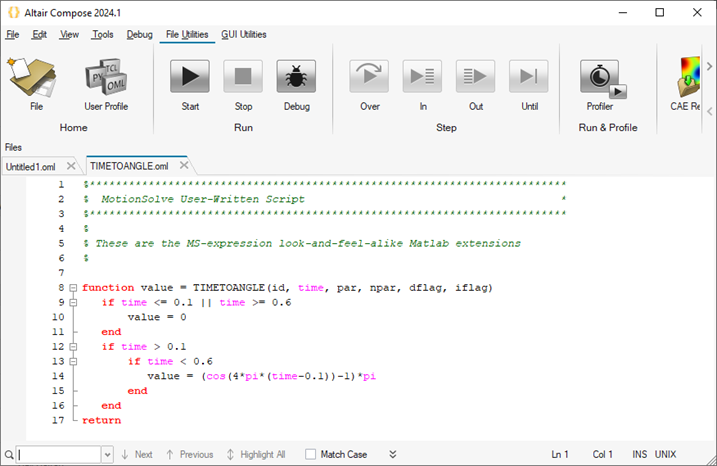Click the UNIX line-ending indicator
The image size is (717, 466).
click(665, 454)
